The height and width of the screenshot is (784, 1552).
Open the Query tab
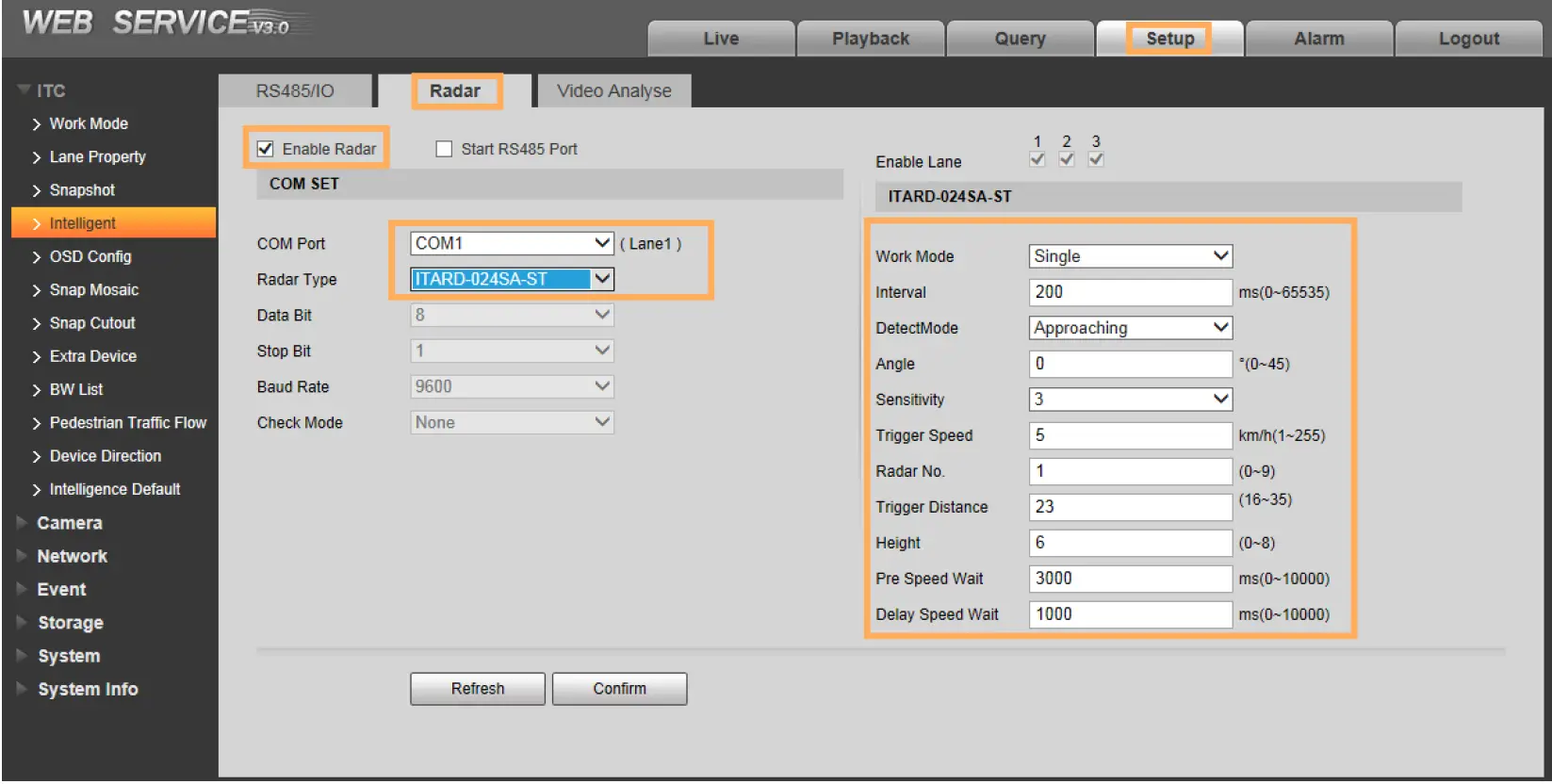pyautogui.click(x=1020, y=39)
